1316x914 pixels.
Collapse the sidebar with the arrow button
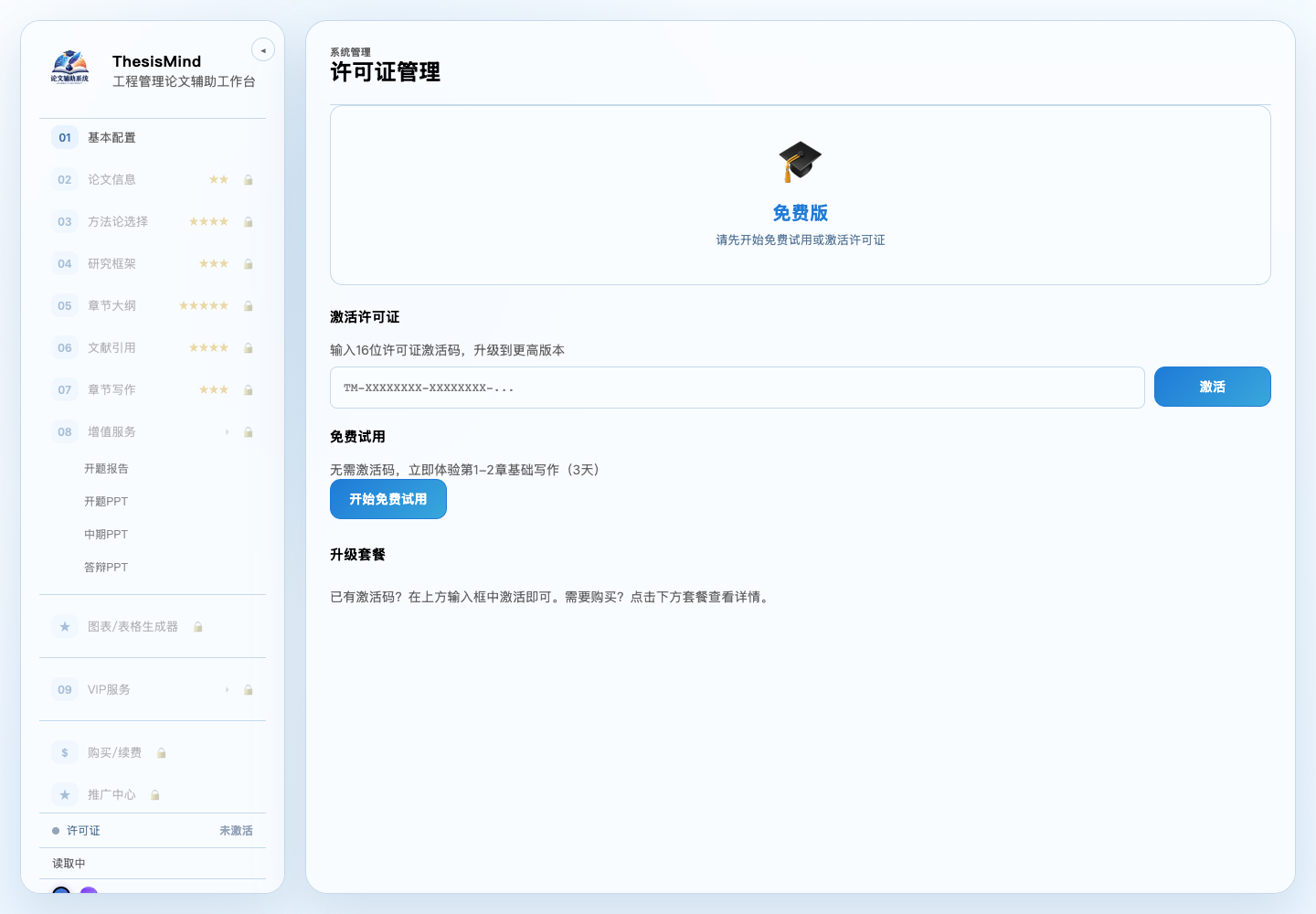click(x=263, y=50)
